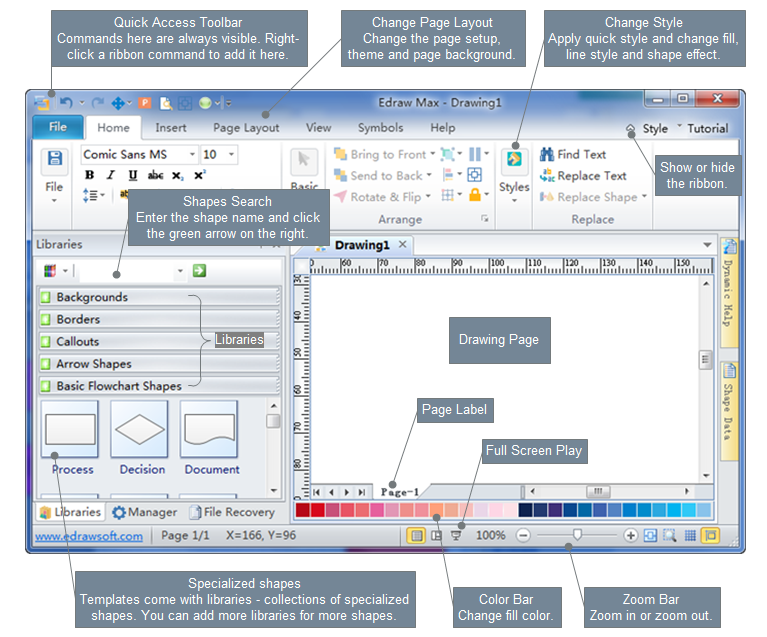Select the Decision shape thumbnail
Screen dimensions: 767x637
[x=139, y=429]
